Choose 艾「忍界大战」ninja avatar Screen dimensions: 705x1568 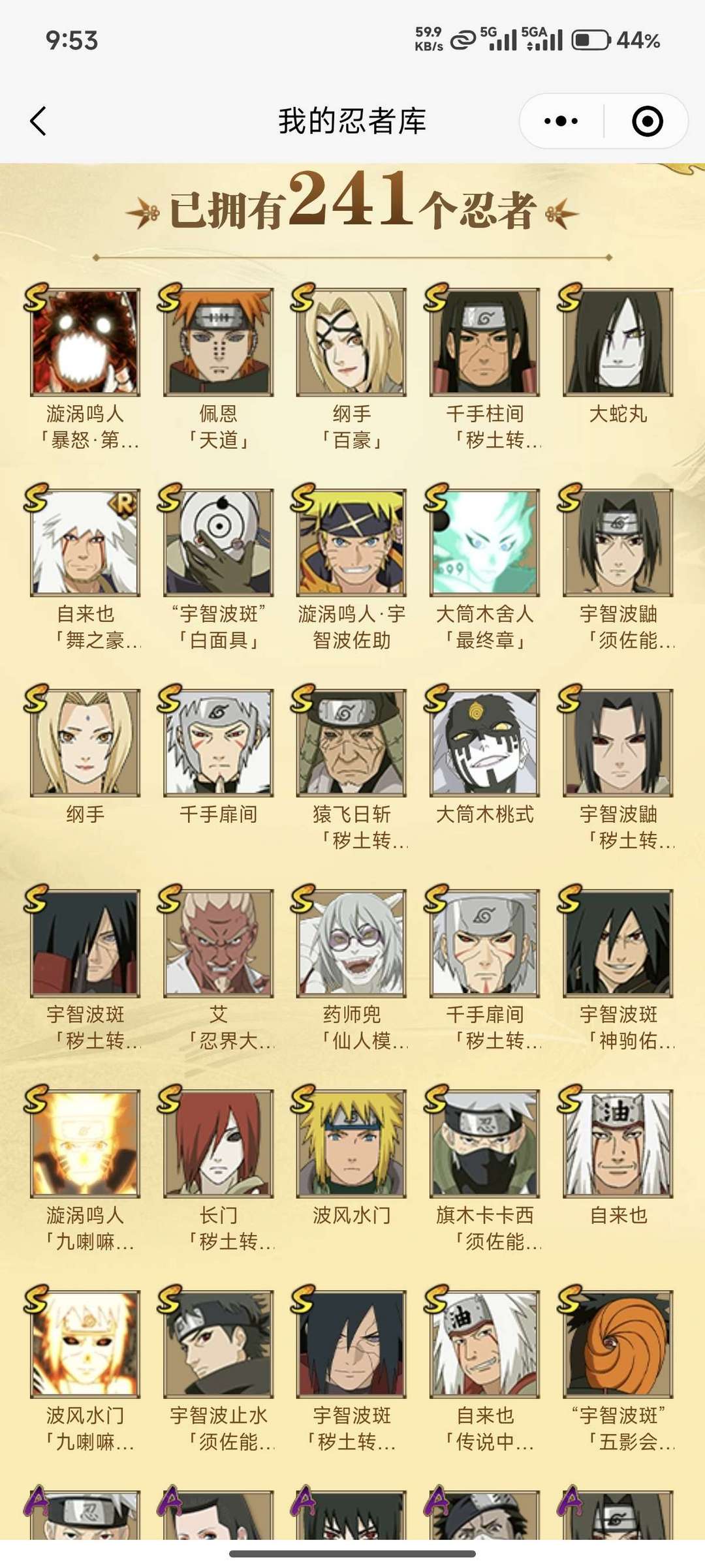218,942
